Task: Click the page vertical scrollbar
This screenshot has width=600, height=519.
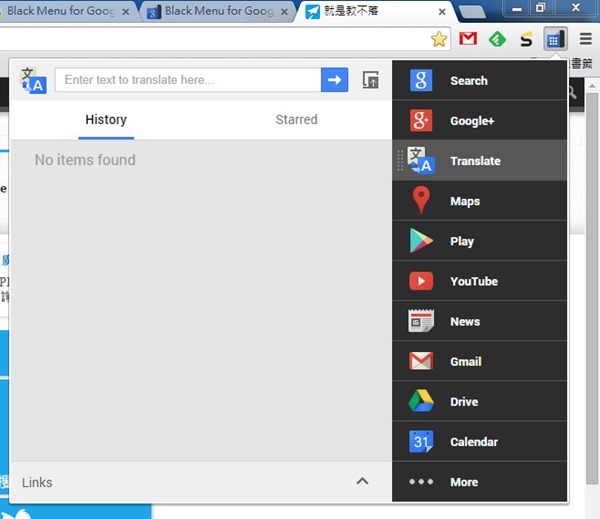Action: click(592, 287)
